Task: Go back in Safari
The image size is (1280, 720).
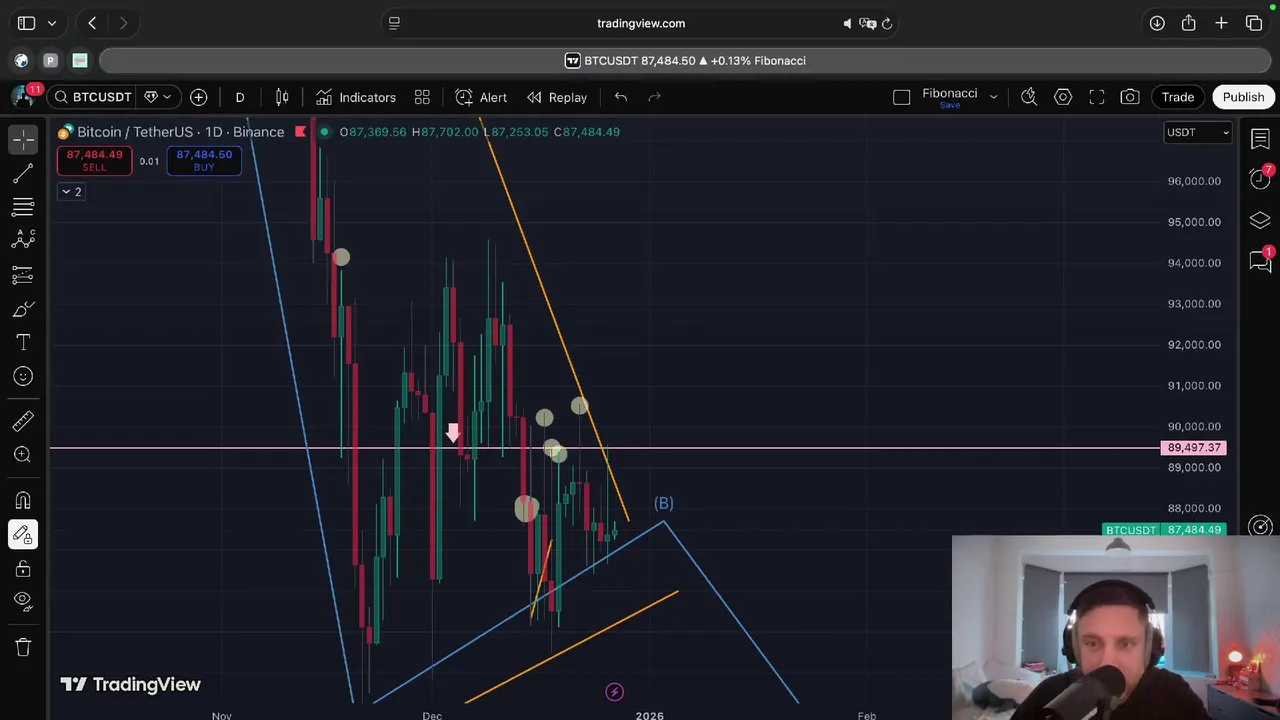Action: pyautogui.click(x=92, y=23)
